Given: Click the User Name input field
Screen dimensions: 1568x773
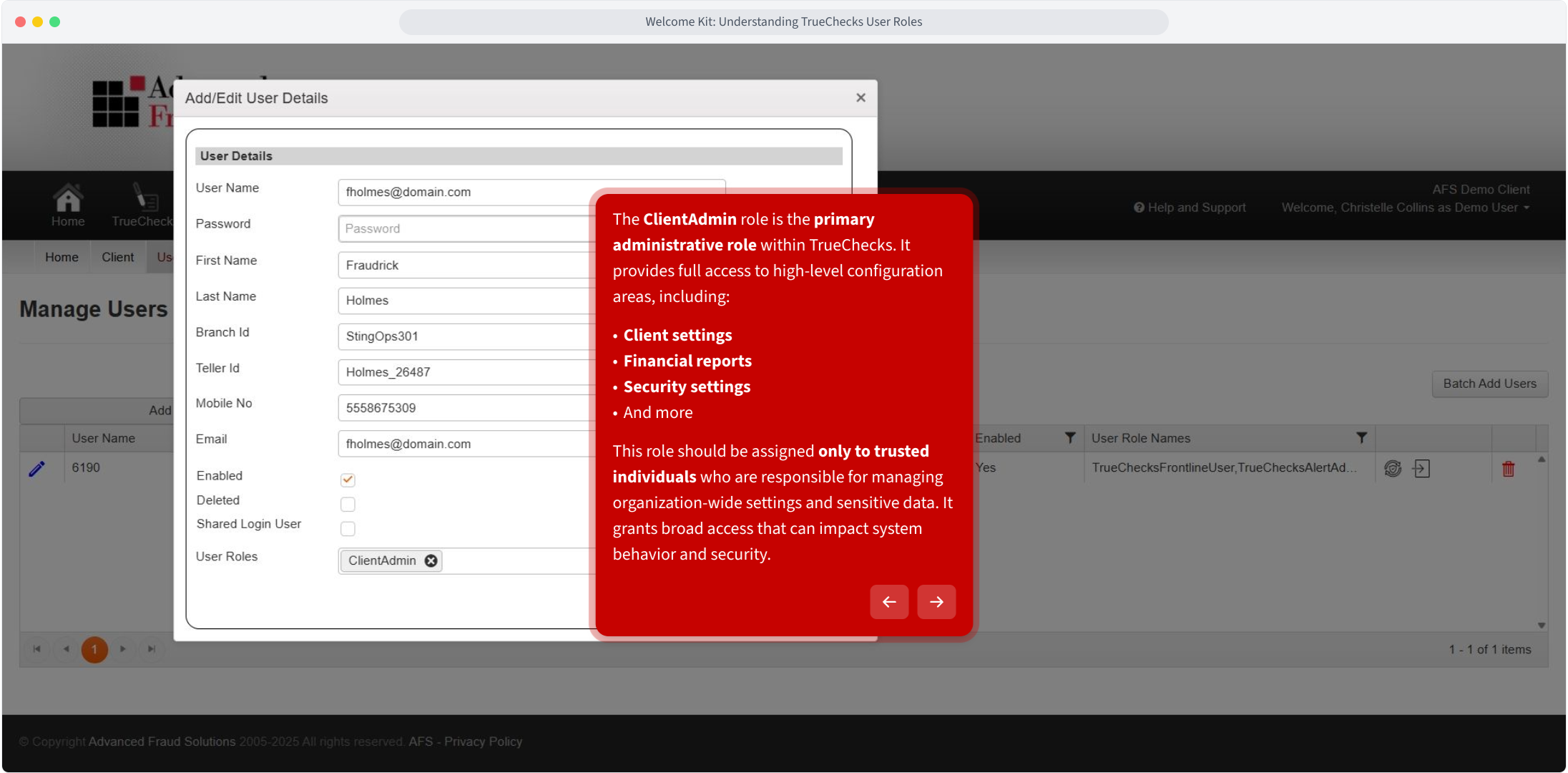Looking at the screenshot, I should [x=531, y=192].
